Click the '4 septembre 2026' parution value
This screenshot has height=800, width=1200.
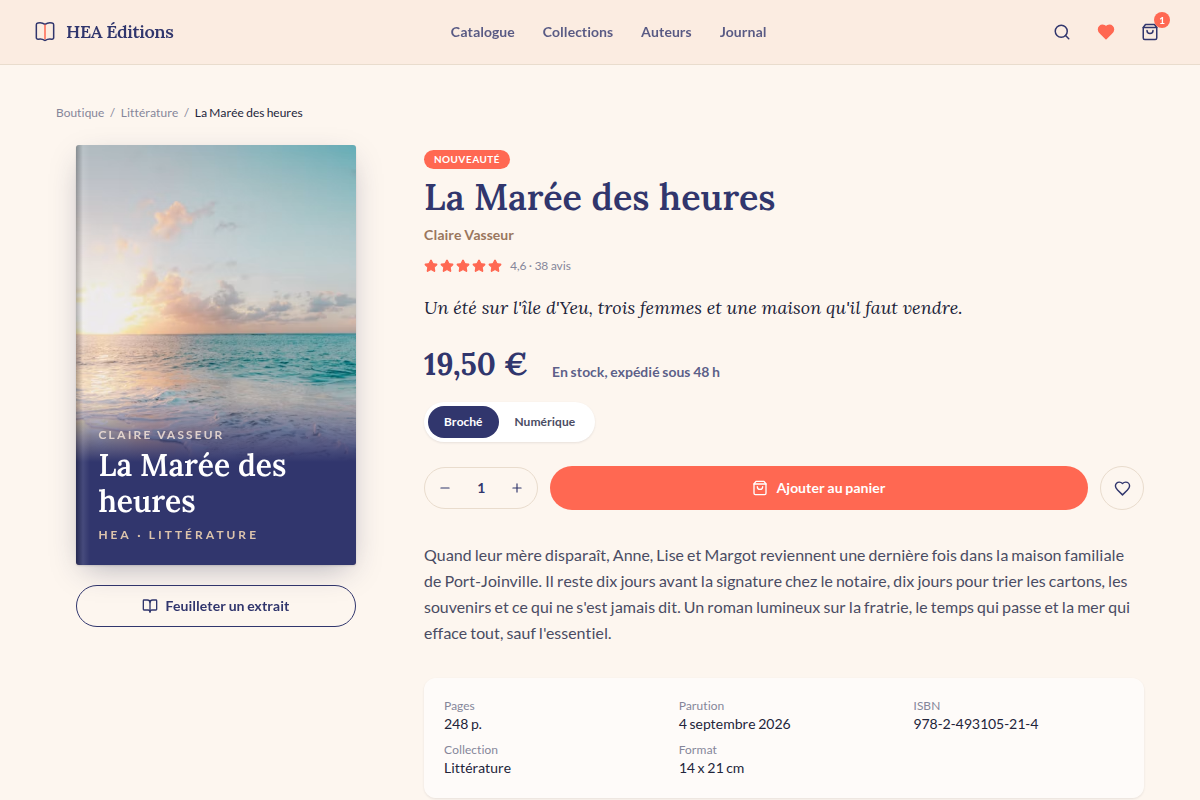[x=735, y=724]
